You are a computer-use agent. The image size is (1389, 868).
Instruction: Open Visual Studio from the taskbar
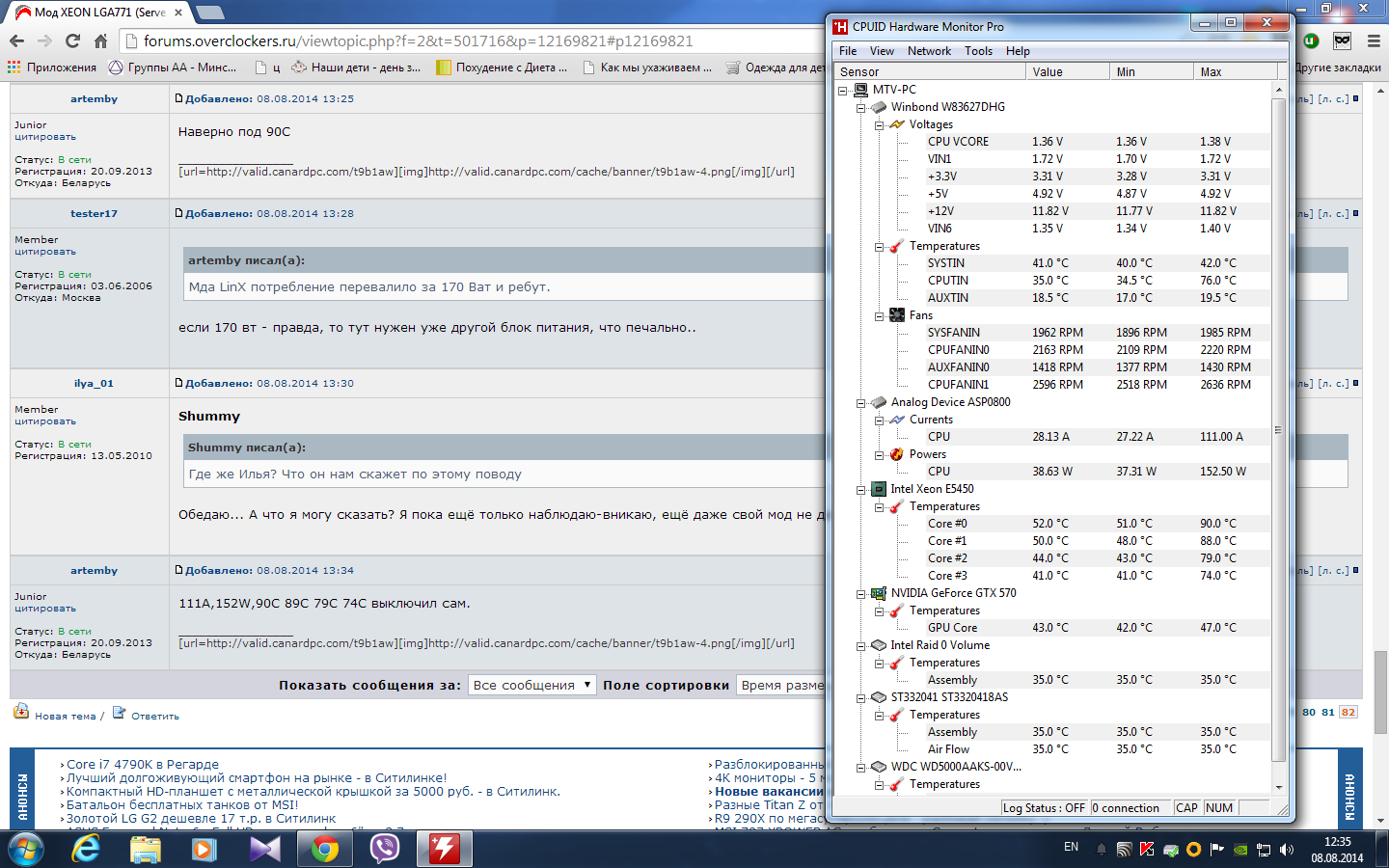[265, 850]
